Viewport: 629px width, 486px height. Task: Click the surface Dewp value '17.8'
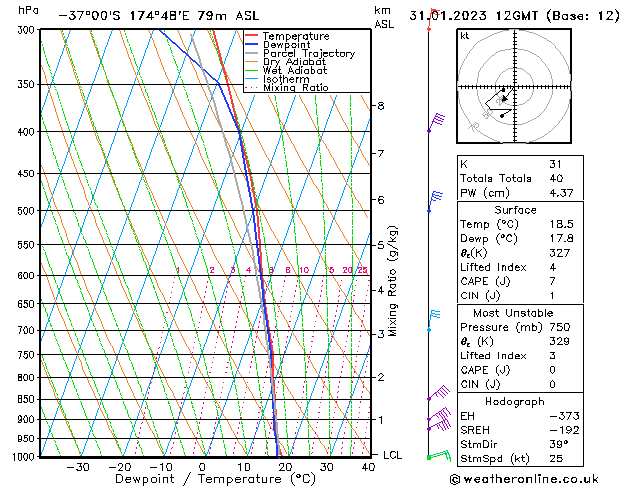(x=561, y=239)
